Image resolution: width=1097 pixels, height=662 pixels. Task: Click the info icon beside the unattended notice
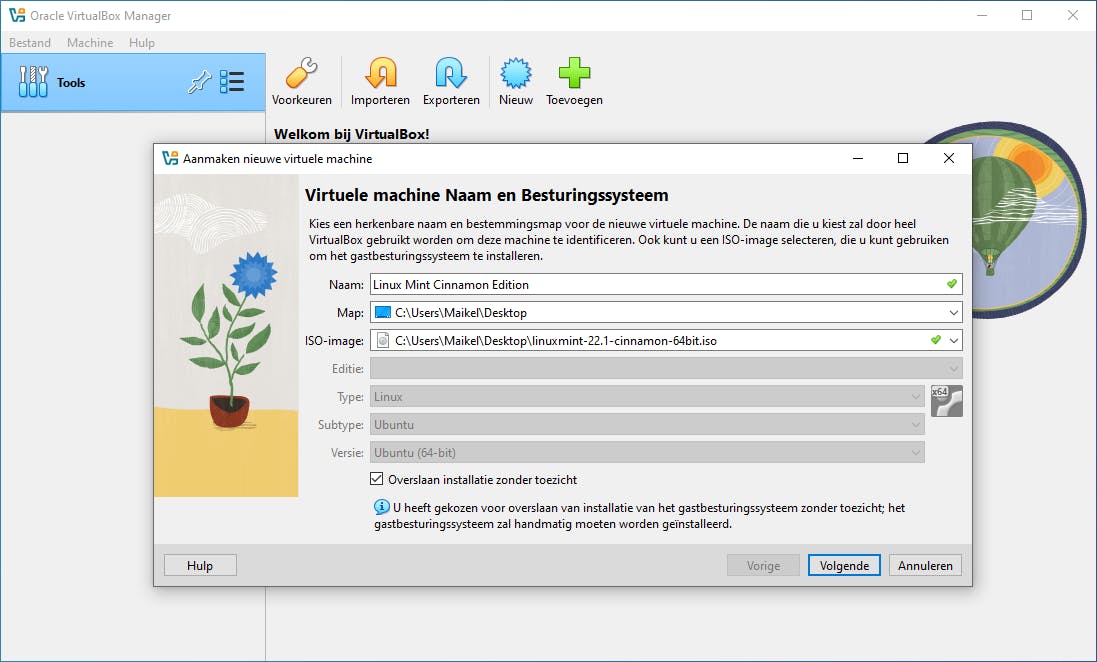pos(381,507)
